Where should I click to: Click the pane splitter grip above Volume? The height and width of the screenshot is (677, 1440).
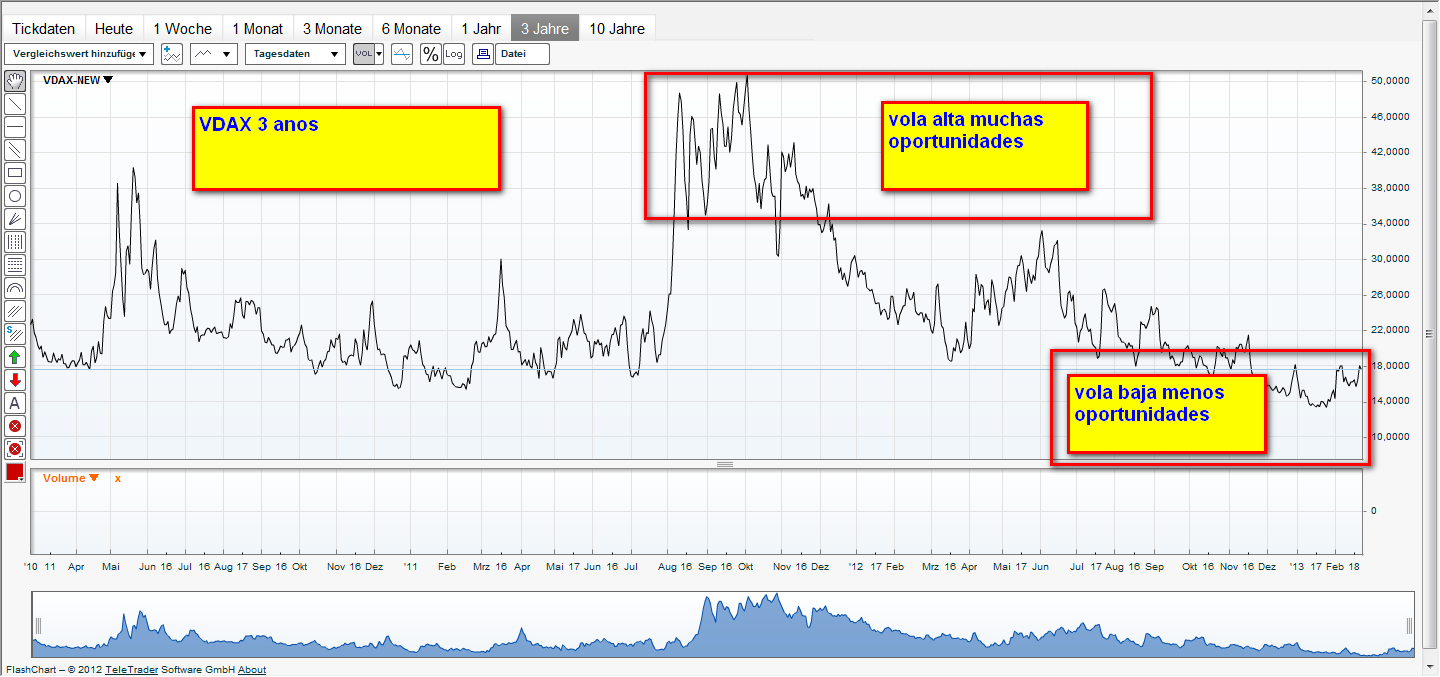725,464
